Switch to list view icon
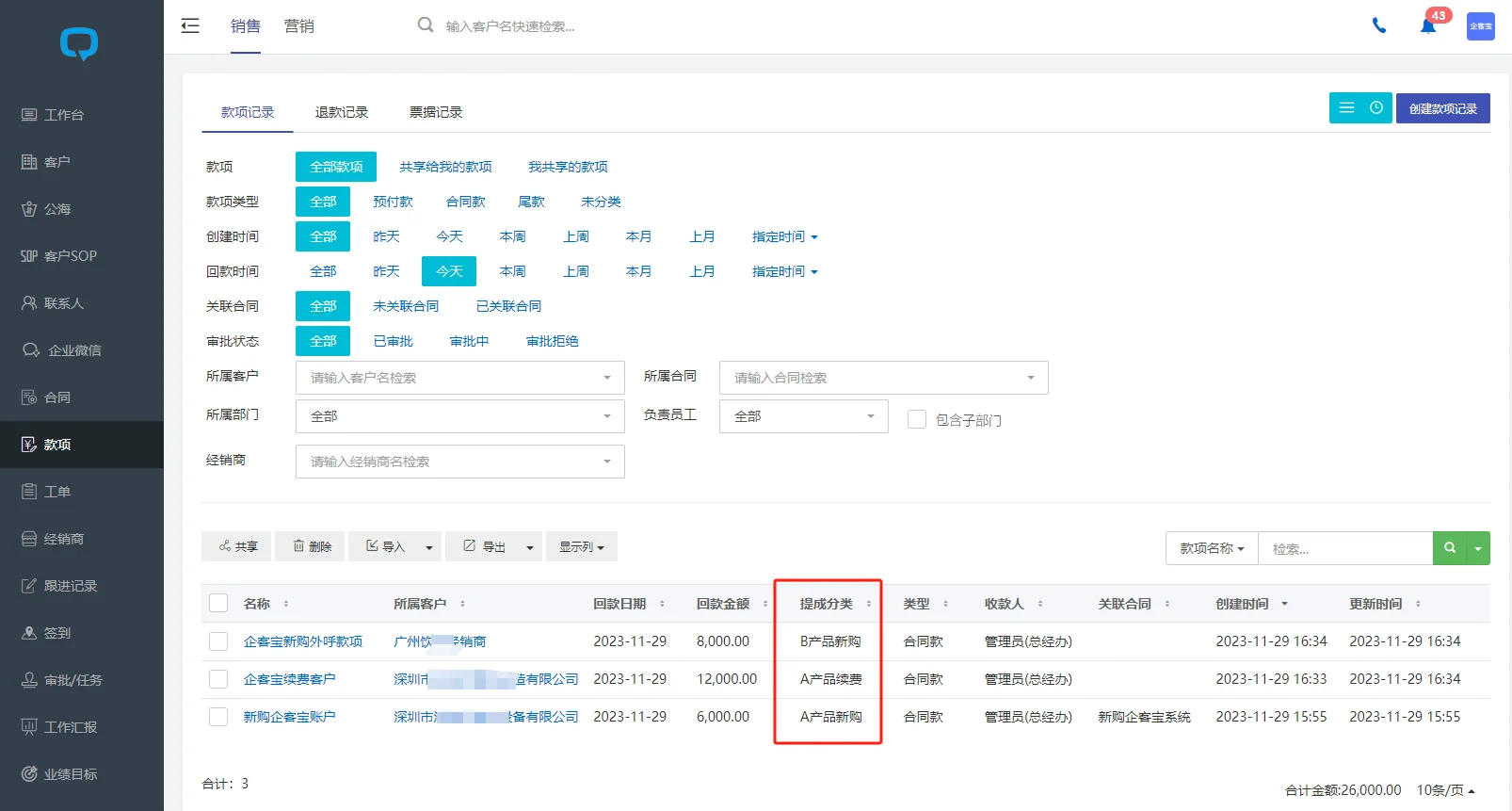Screen dimensions: 1512x811 point(1346,108)
